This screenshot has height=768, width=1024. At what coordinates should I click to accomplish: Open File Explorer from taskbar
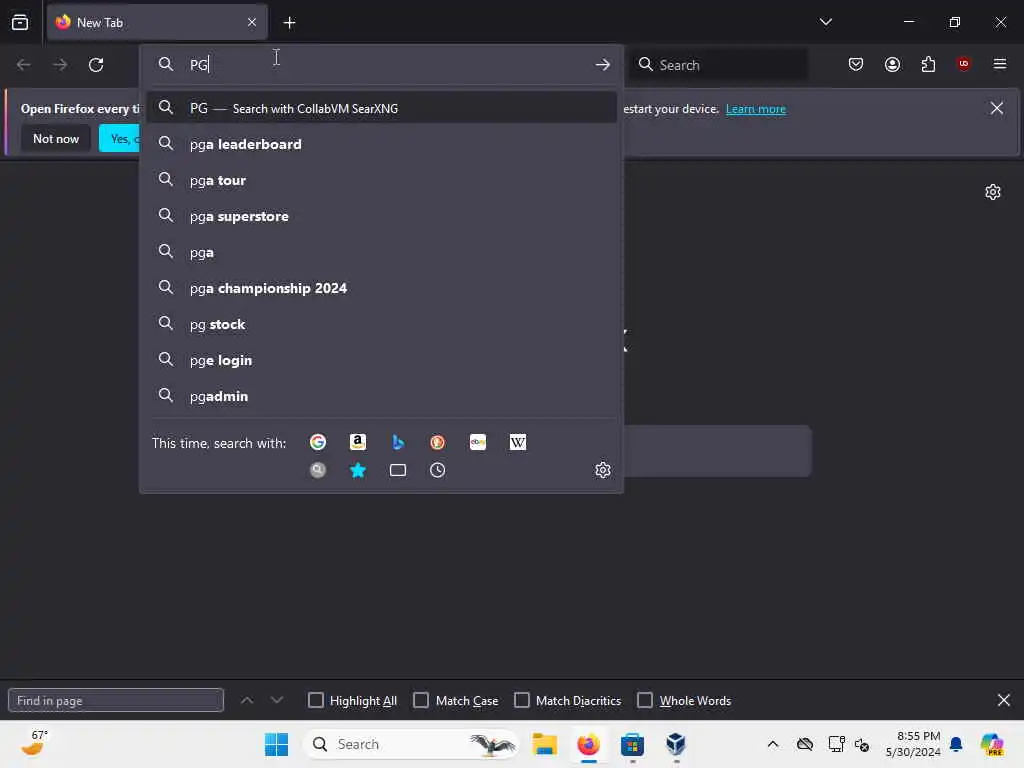(545, 744)
